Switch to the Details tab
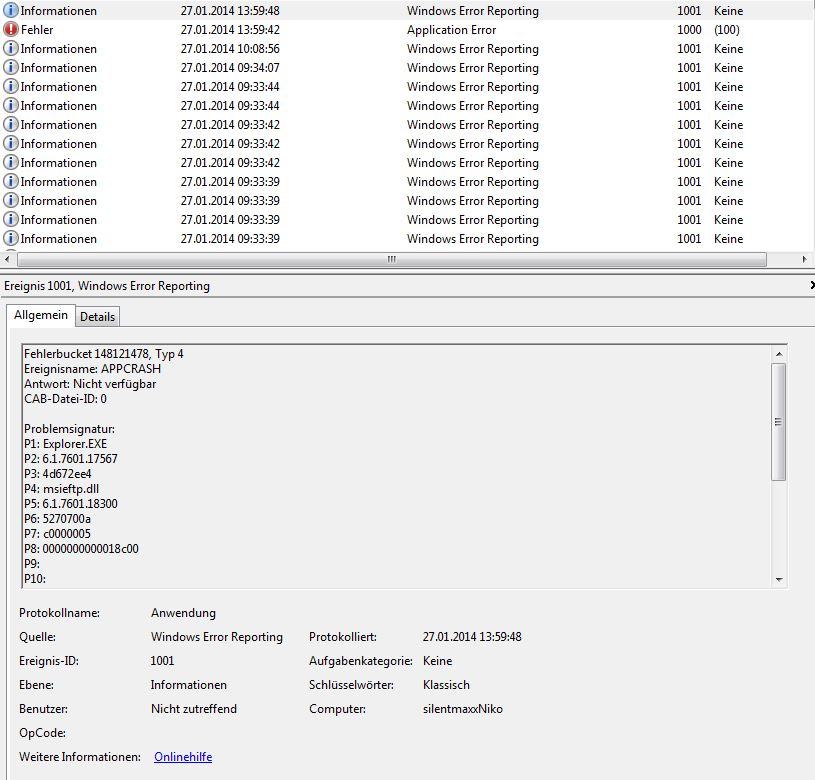The height and width of the screenshot is (780, 815). 98,316
